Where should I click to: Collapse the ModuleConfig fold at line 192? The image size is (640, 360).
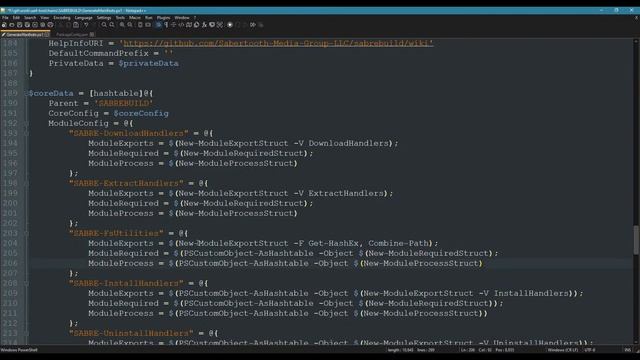click(26, 123)
